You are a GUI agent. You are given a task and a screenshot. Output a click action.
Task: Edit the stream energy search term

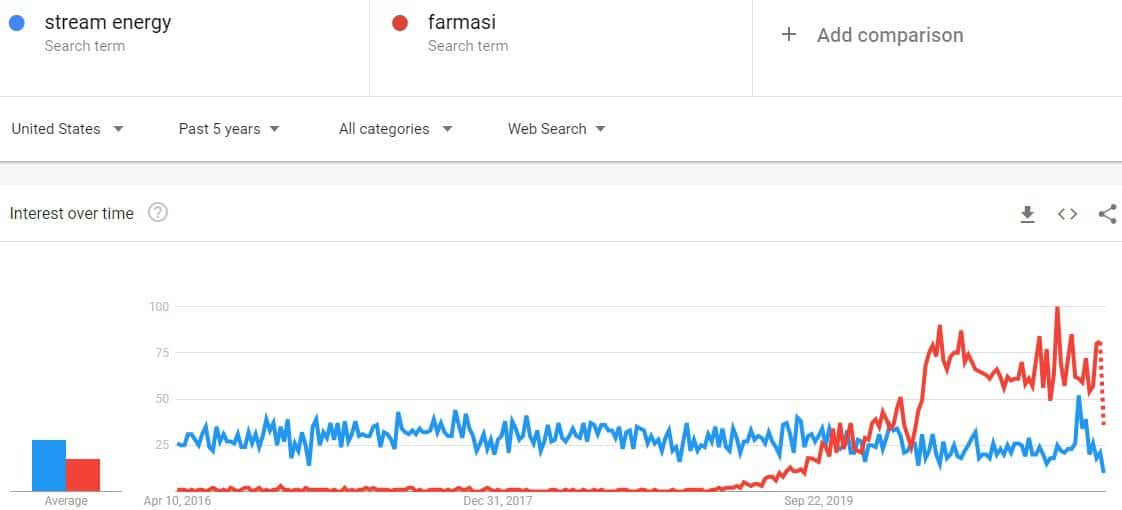pyautogui.click(x=108, y=22)
